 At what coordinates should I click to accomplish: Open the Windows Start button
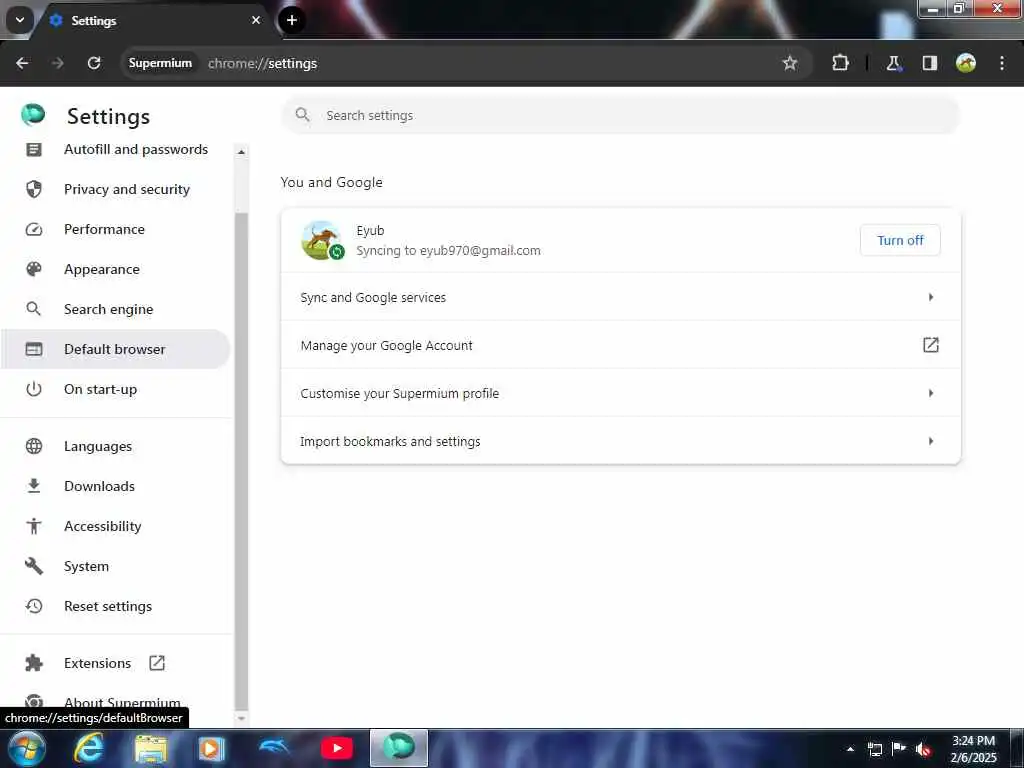click(x=27, y=748)
